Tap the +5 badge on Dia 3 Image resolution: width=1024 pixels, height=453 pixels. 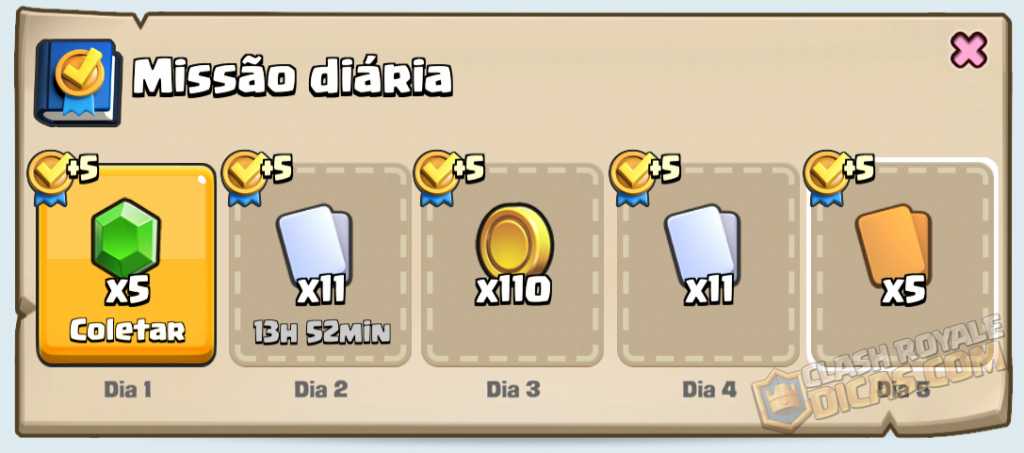pos(449,176)
